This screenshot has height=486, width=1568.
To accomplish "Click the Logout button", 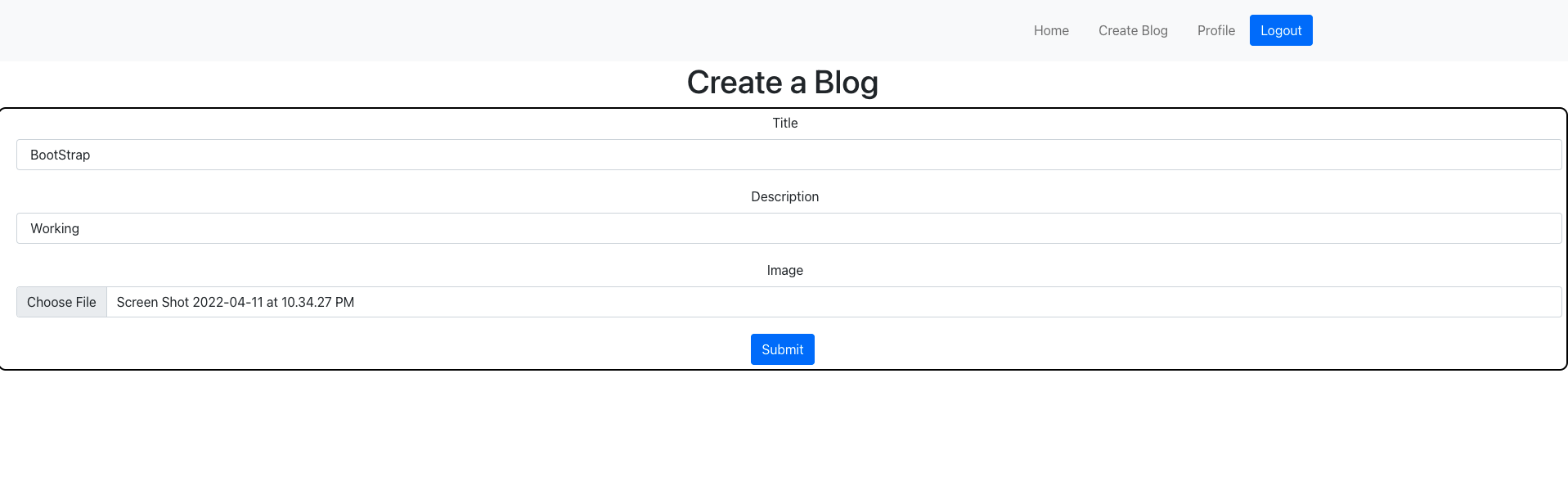I will (1280, 30).
